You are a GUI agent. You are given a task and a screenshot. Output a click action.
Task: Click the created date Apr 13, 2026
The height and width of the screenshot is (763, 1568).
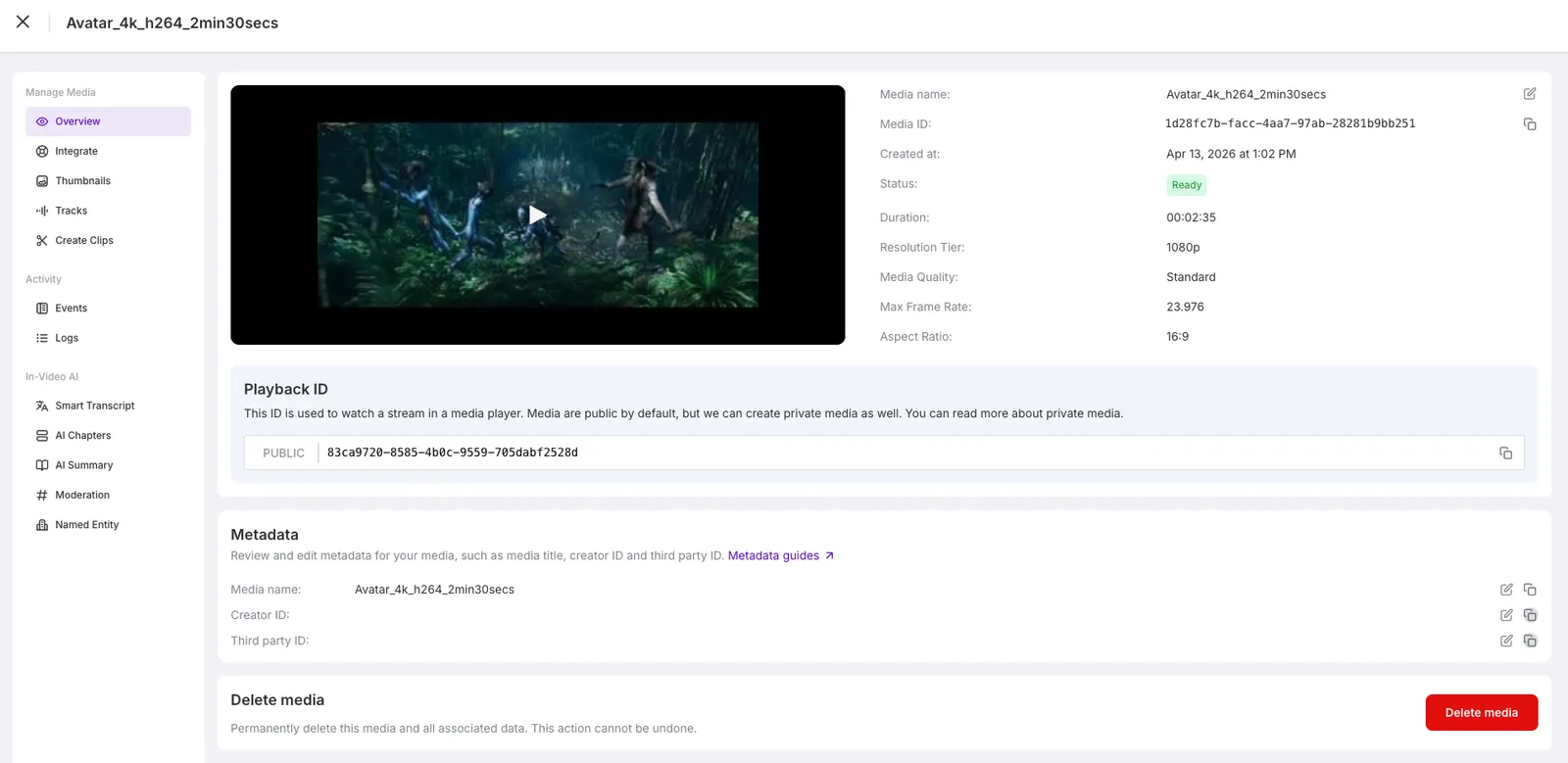click(1231, 154)
